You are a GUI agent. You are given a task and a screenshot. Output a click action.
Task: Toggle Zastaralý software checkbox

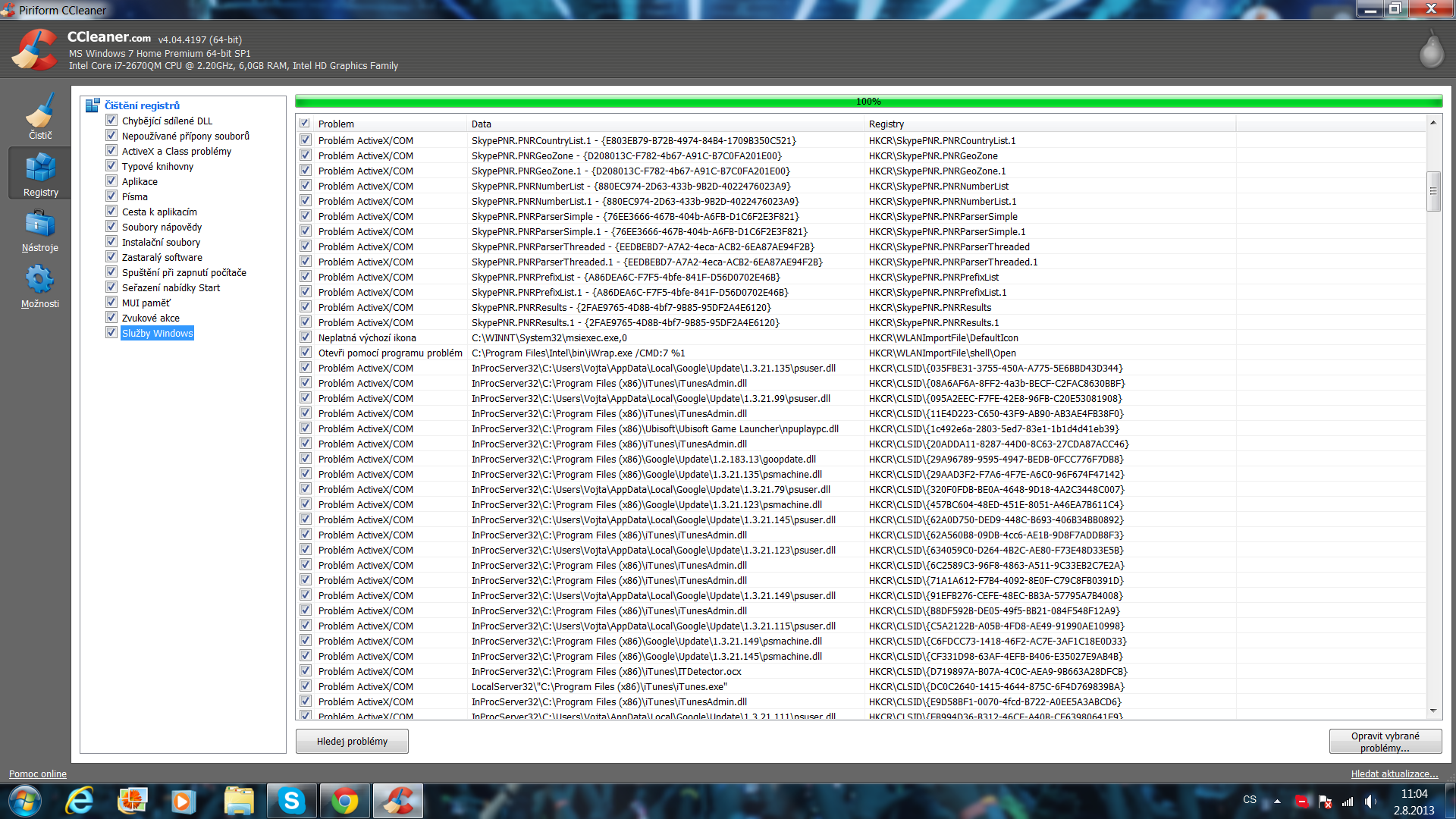(111, 257)
